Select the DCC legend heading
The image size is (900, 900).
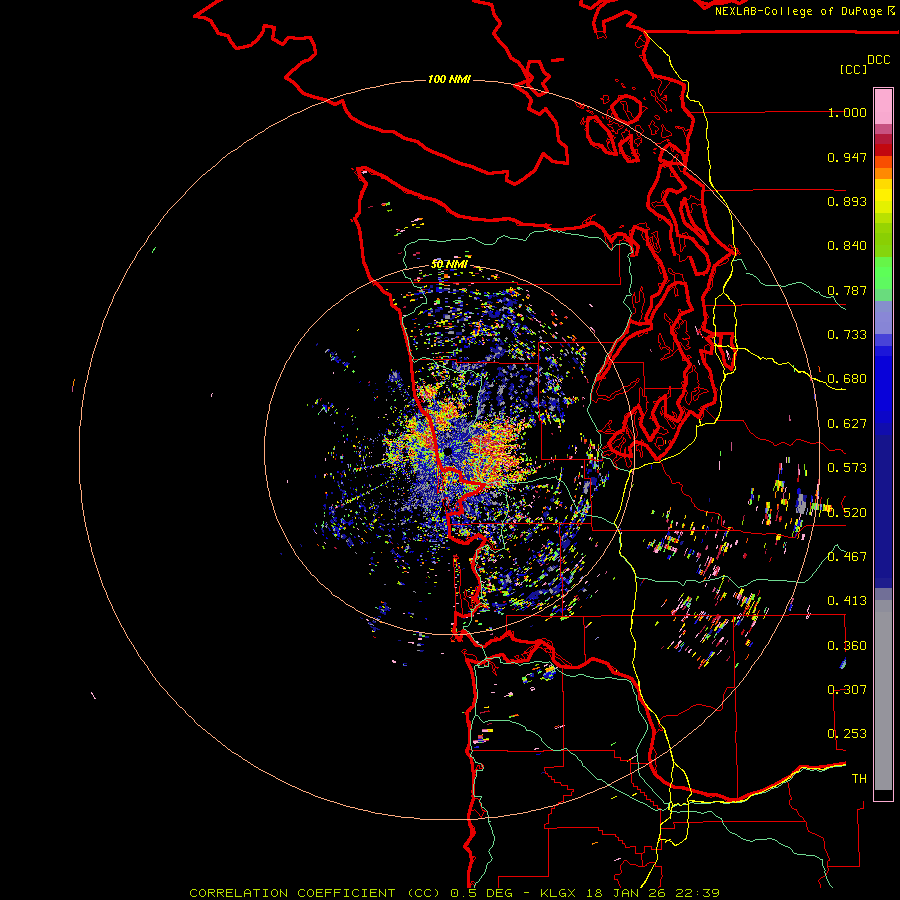879,60
